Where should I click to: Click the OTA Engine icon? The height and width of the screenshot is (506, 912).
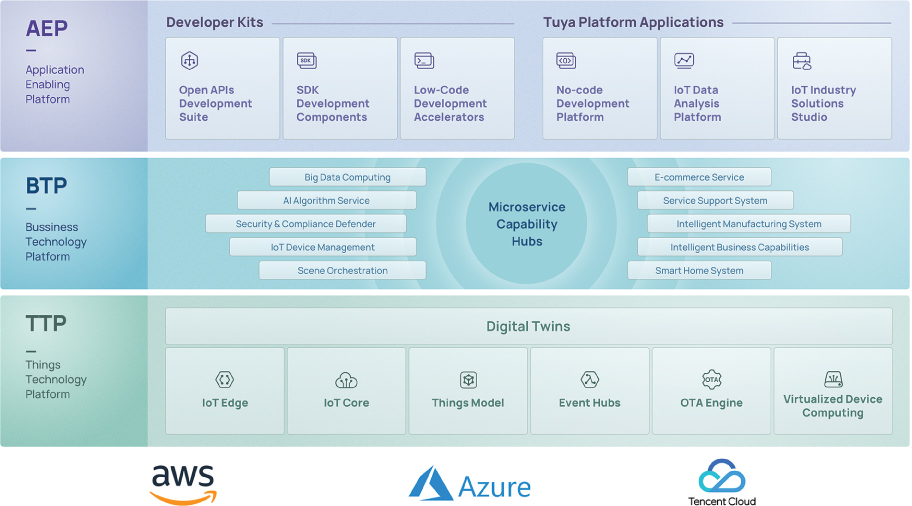pyautogui.click(x=711, y=380)
